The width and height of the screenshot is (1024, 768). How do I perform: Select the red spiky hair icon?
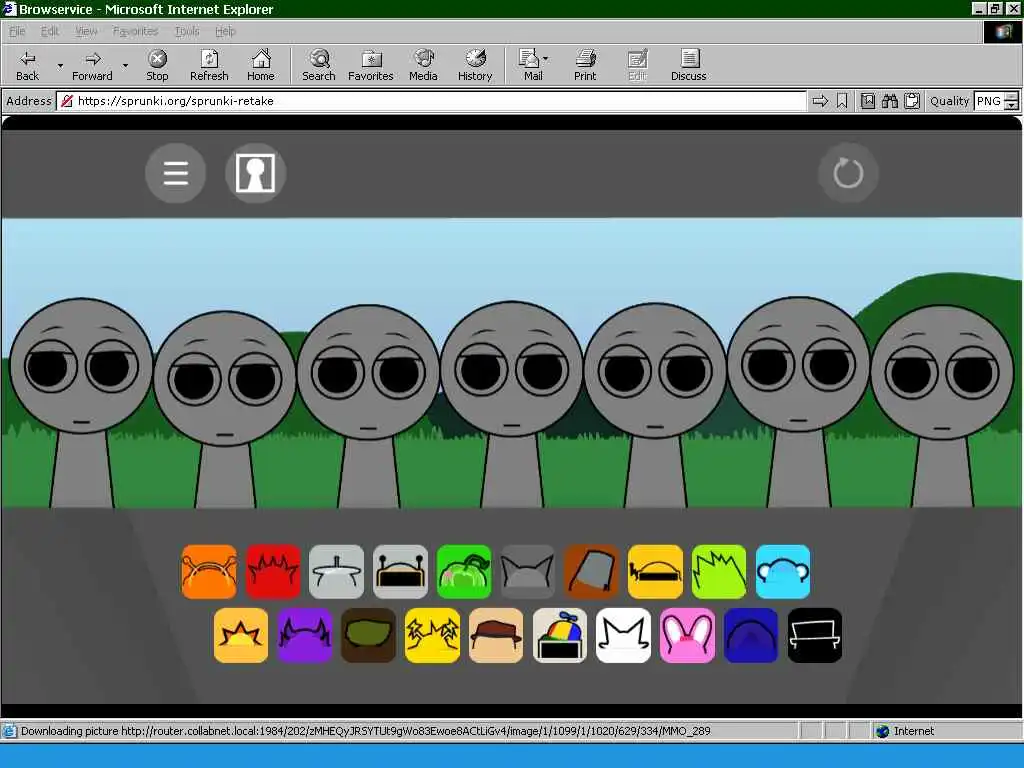[x=273, y=571]
